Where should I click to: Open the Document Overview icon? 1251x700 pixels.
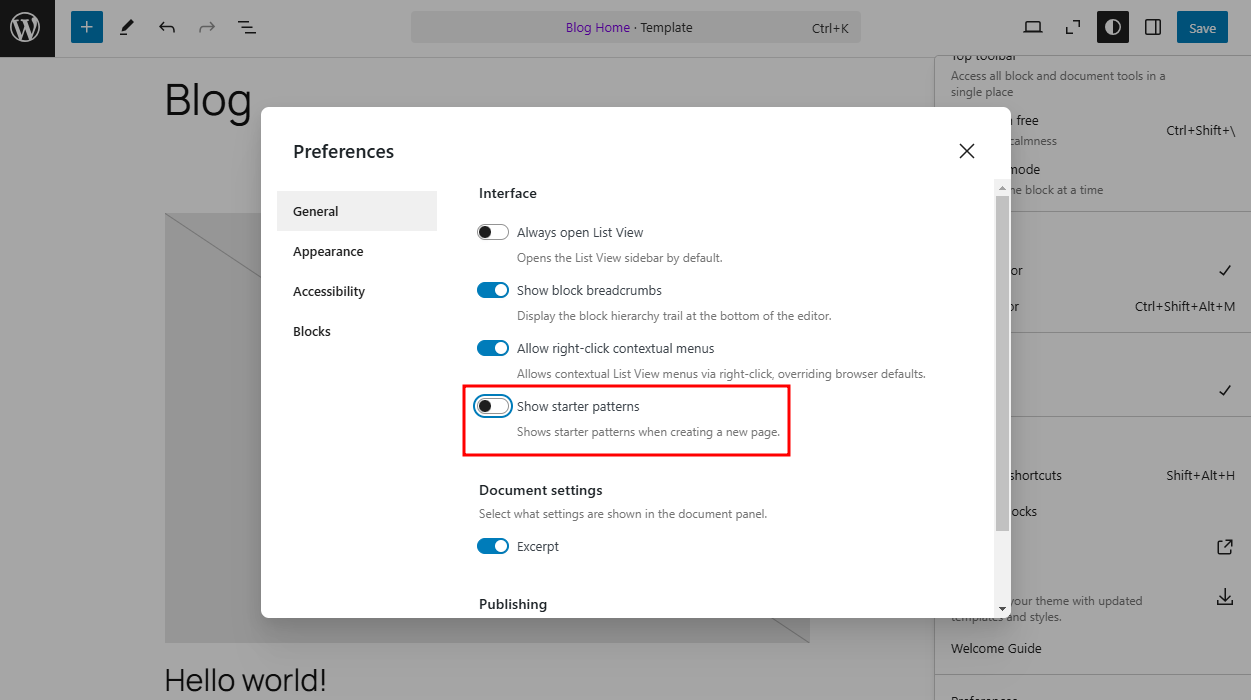(x=246, y=27)
